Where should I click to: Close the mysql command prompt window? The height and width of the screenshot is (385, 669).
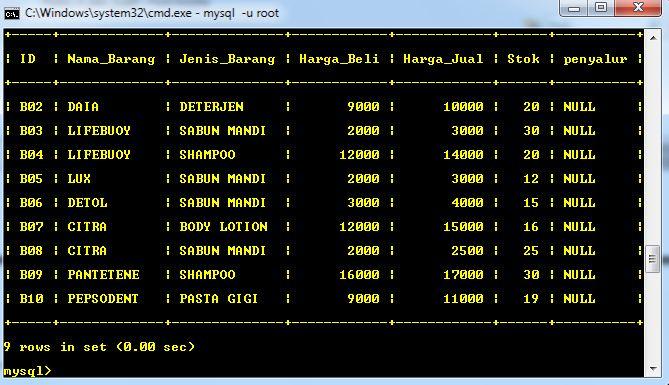click(x=638, y=8)
